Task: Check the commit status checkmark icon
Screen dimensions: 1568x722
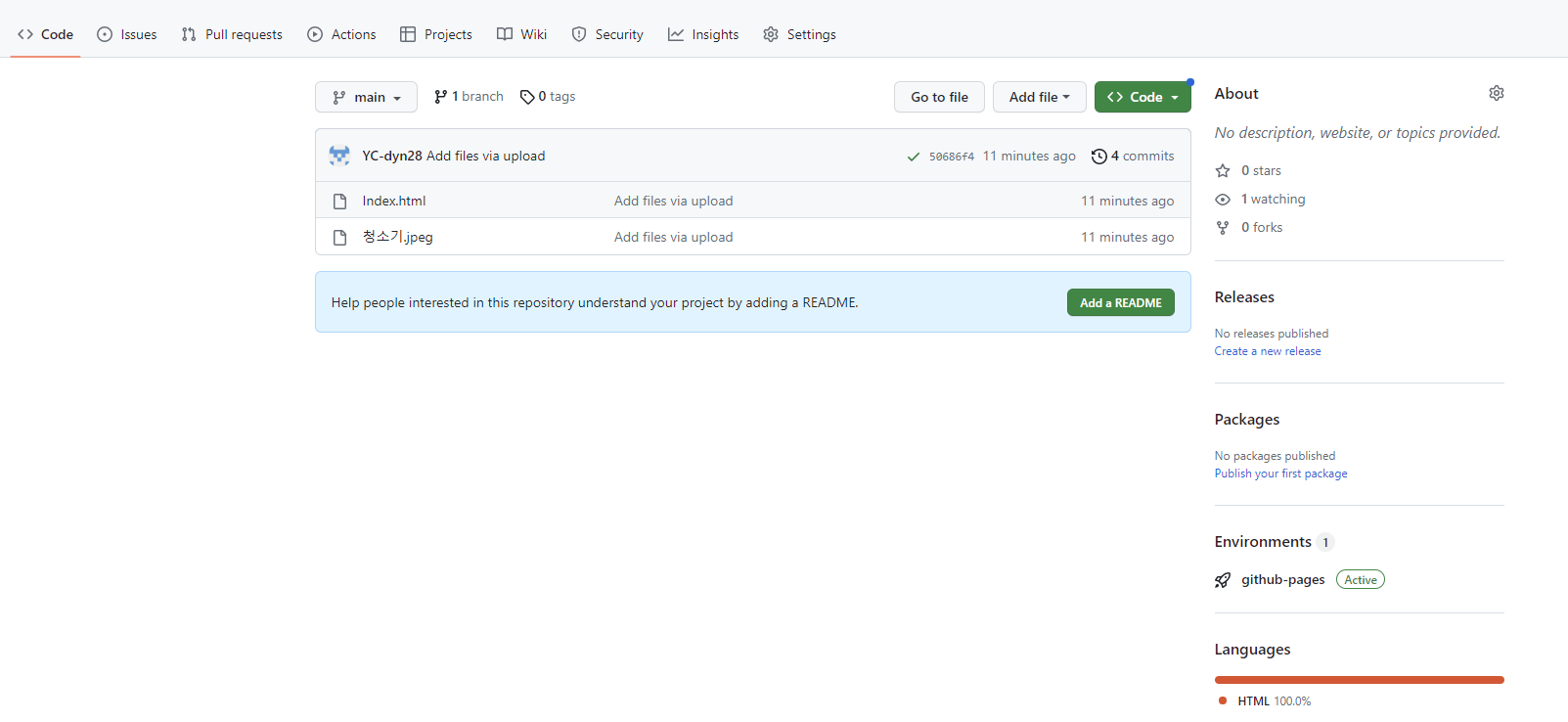Action: pos(914,157)
